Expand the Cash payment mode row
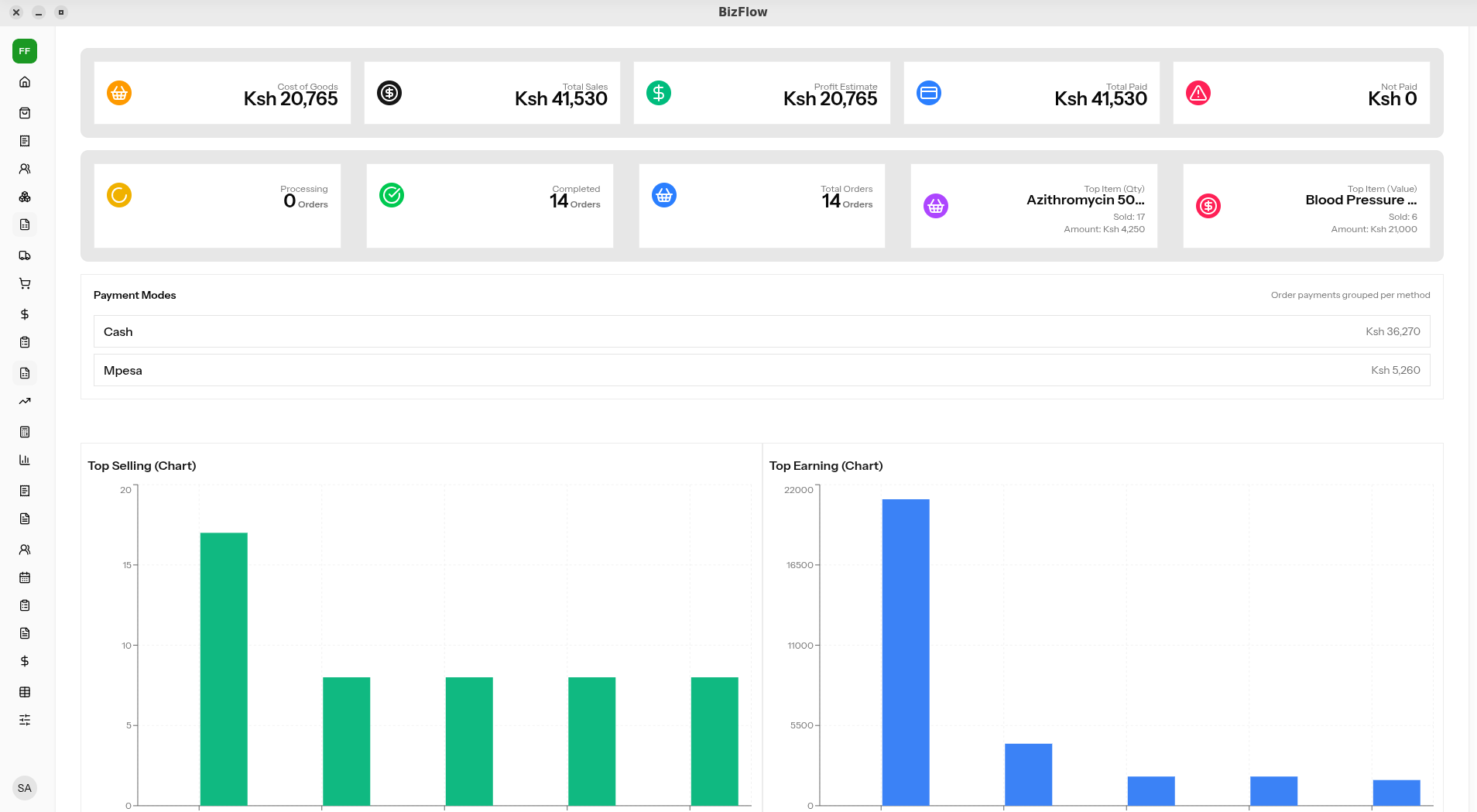Screen dimensions: 1477x812 click(x=762, y=331)
